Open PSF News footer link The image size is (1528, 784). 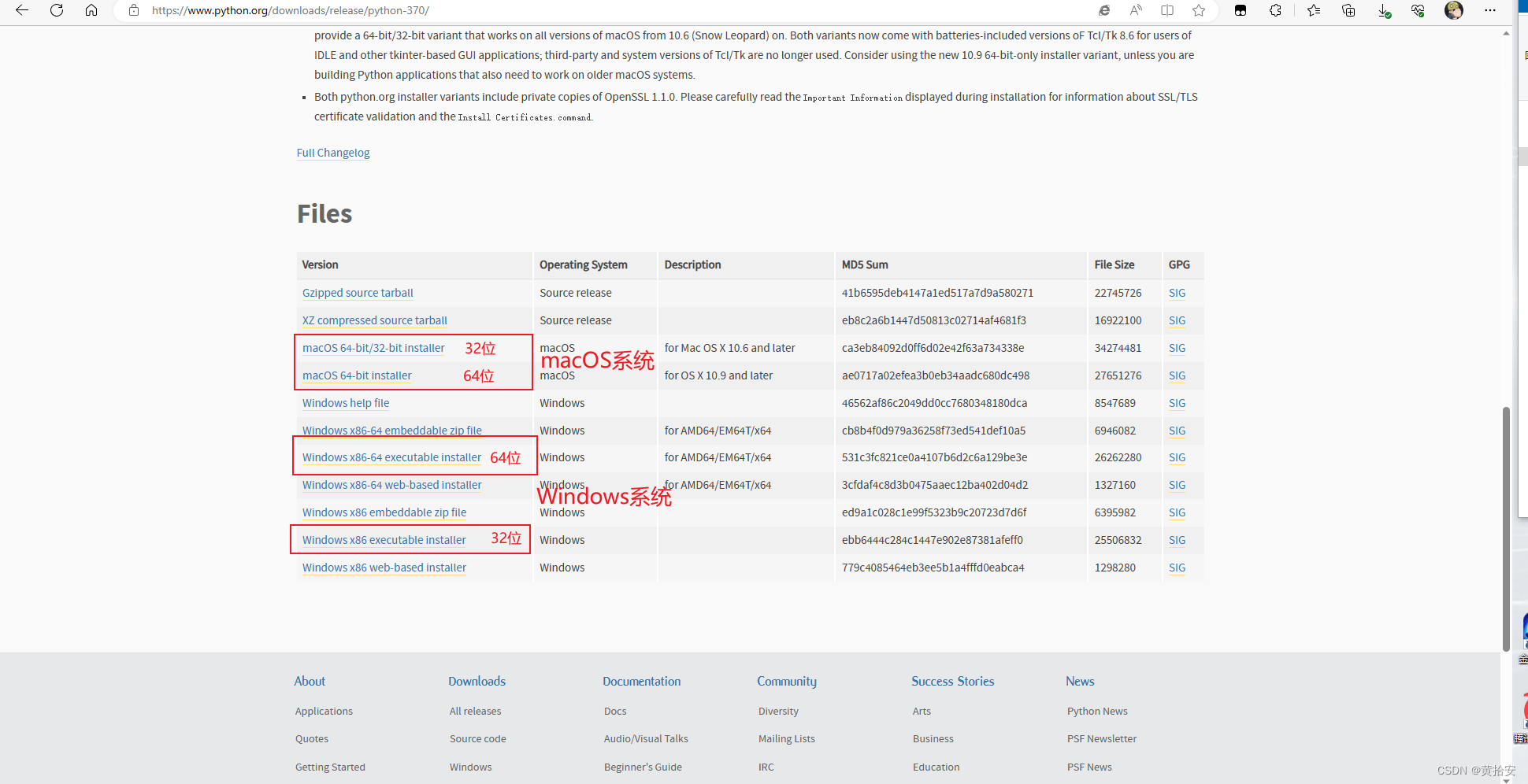tap(1089, 767)
